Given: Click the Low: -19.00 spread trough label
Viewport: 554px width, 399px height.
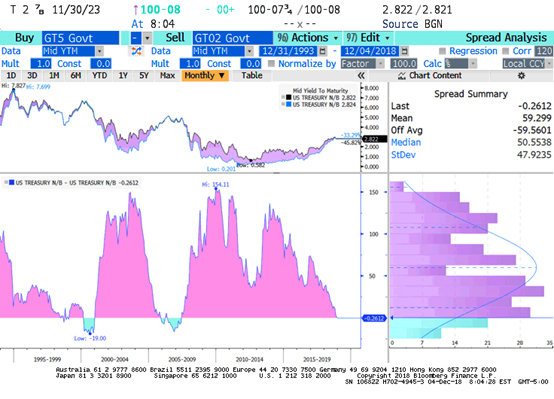Looking at the screenshot, I should pyautogui.click(x=90, y=339).
